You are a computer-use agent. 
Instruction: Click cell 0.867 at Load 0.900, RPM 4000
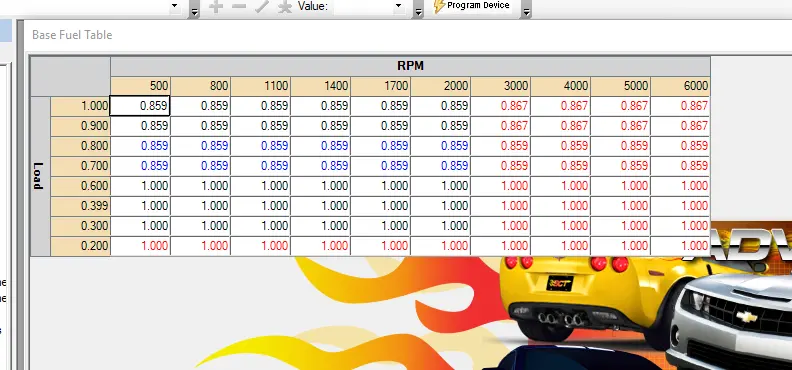coord(561,126)
